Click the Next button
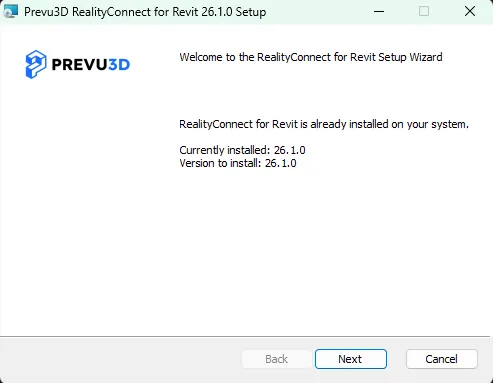The image size is (493, 383). coord(351,359)
